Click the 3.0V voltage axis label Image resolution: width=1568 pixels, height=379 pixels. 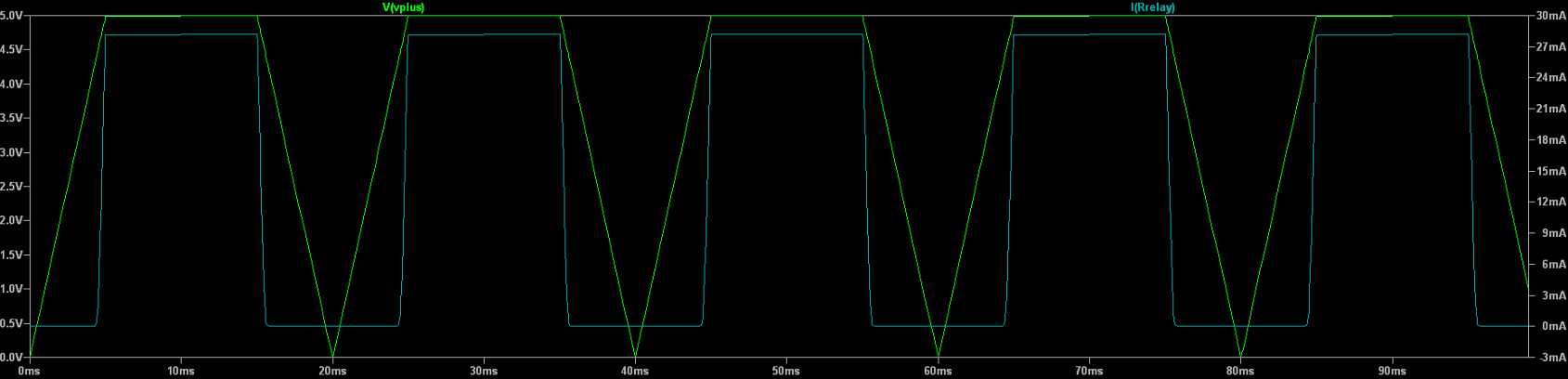(10, 152)
